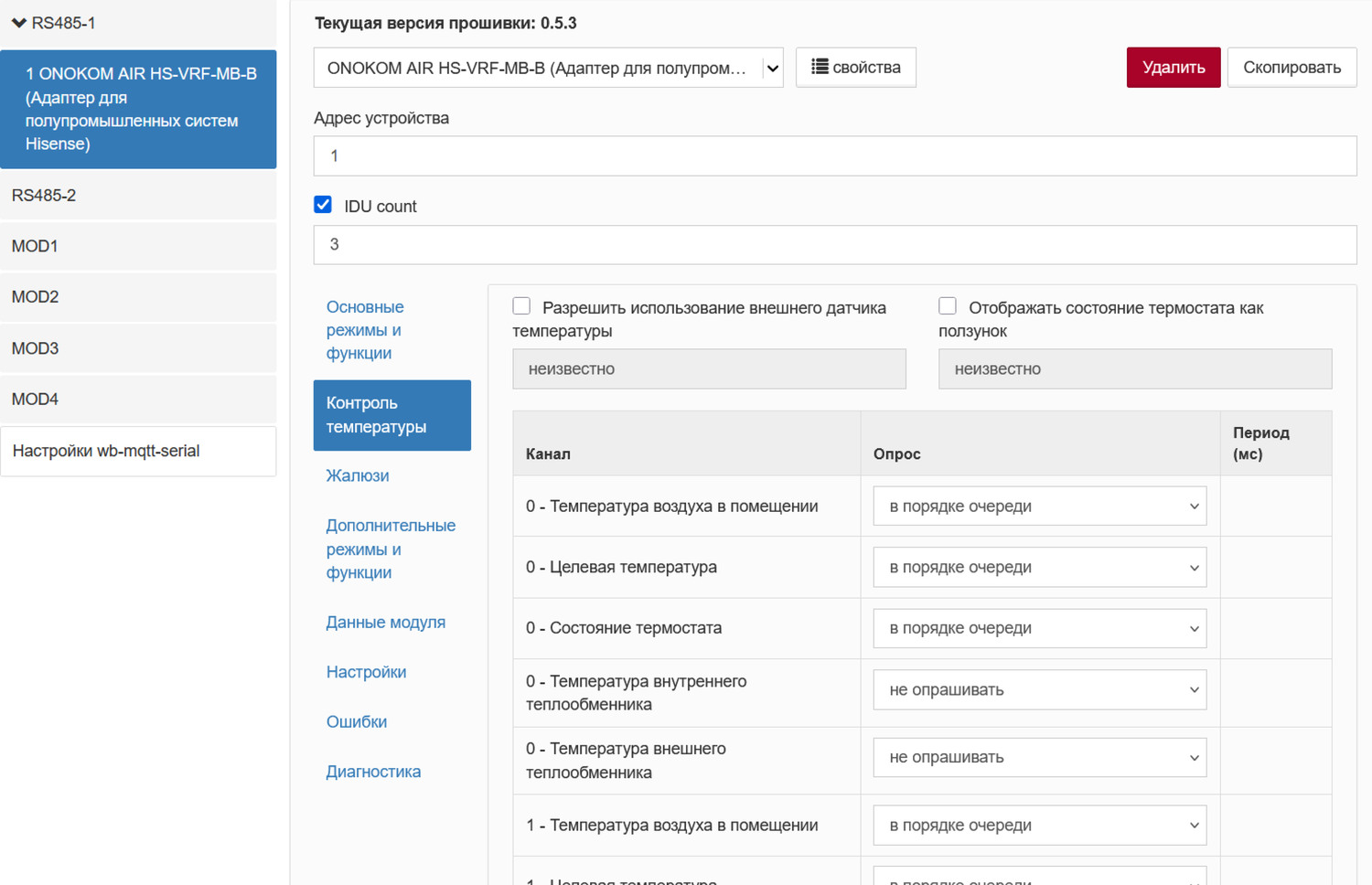Screen dimensions: 1372x885
Task: Click the red Удалить button
Action: [x=1173, y=68]
